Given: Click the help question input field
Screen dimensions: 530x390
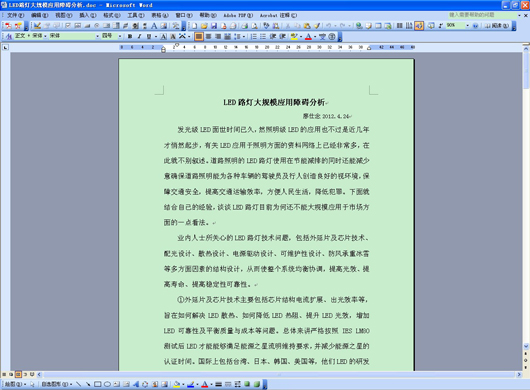Looking at the screenshot, I should 482,15.
